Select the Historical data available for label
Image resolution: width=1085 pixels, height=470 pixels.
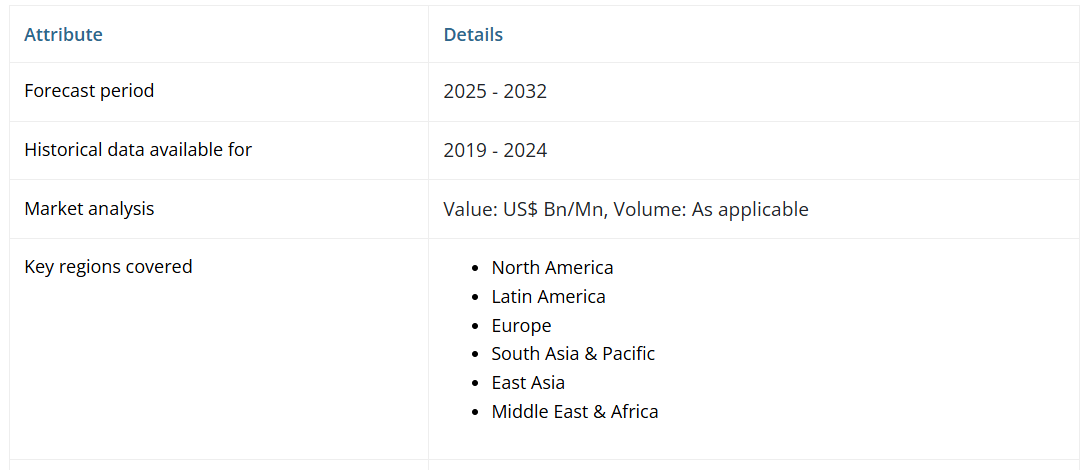coord(138,150)
